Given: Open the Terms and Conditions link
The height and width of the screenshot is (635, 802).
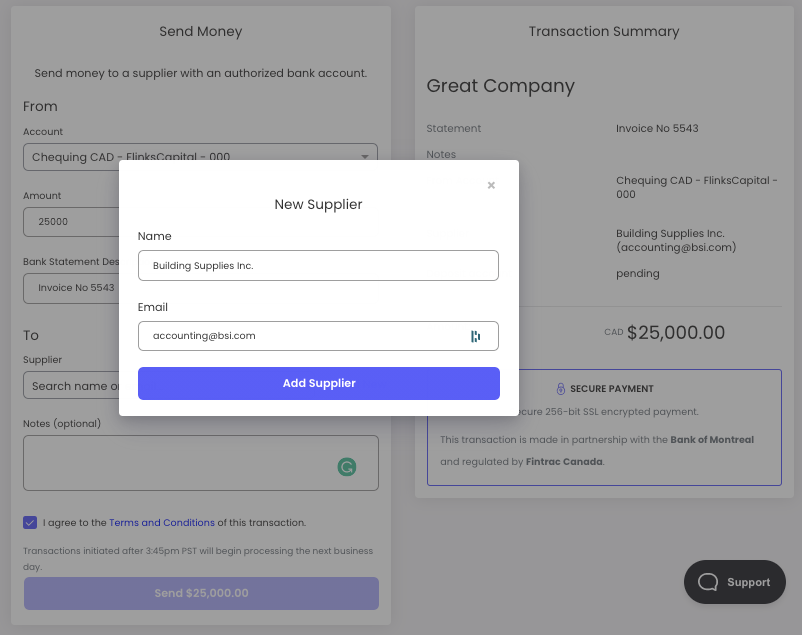Looking at the screenshot, I should tap(162, 522).
